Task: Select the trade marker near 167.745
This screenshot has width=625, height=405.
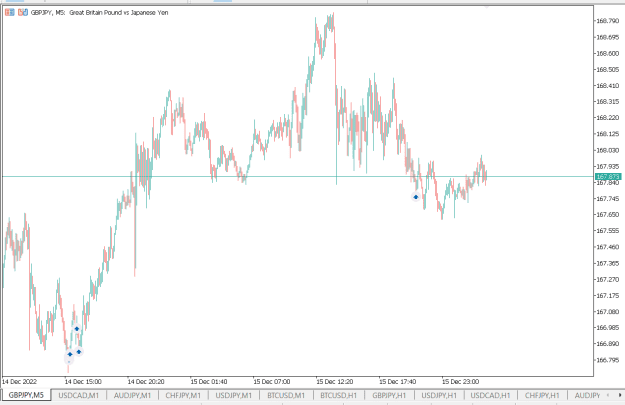Action: pos(416,197)
